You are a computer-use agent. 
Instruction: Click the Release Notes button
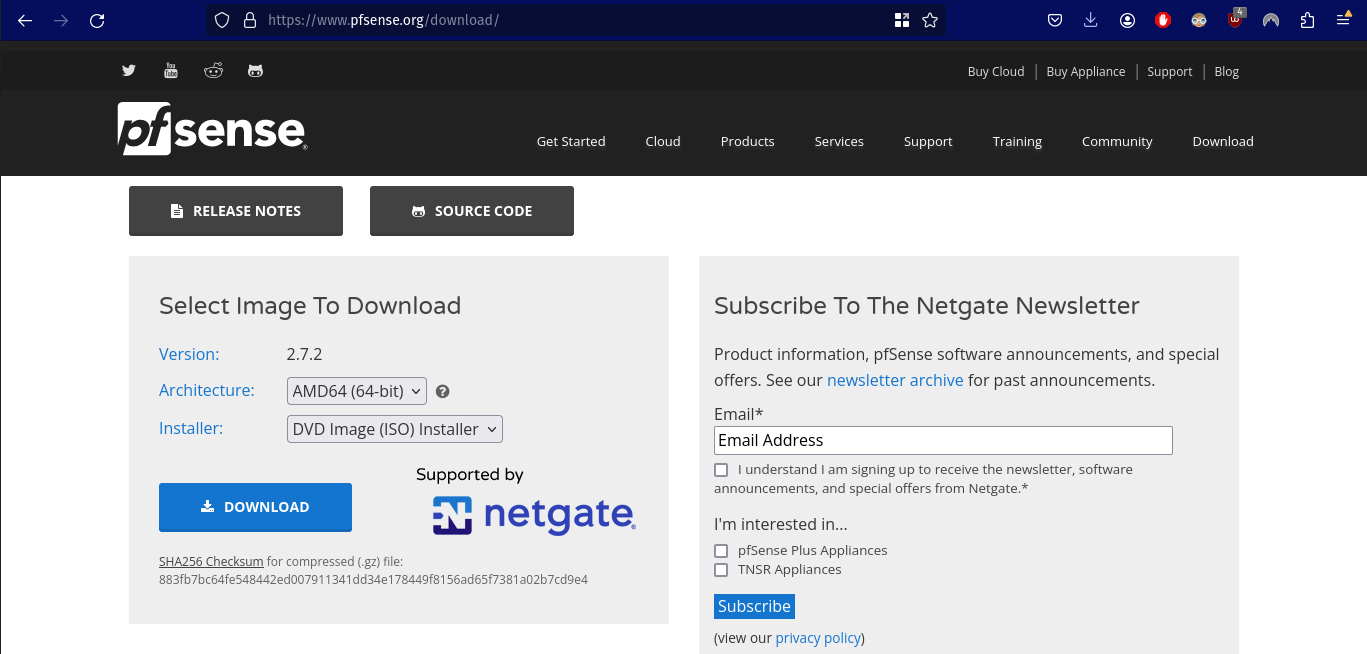point(236,211)
